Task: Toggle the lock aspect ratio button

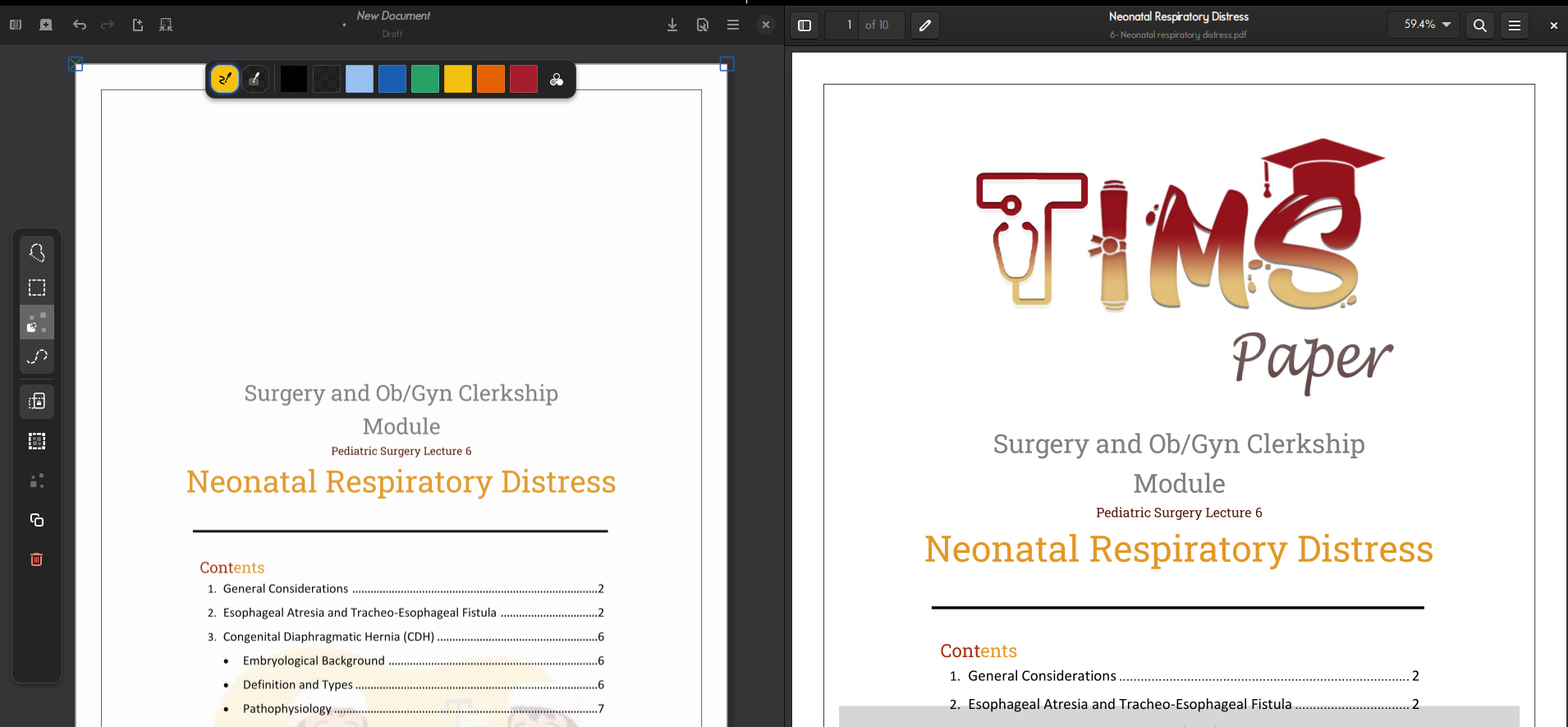Action: tap(37, 401)
